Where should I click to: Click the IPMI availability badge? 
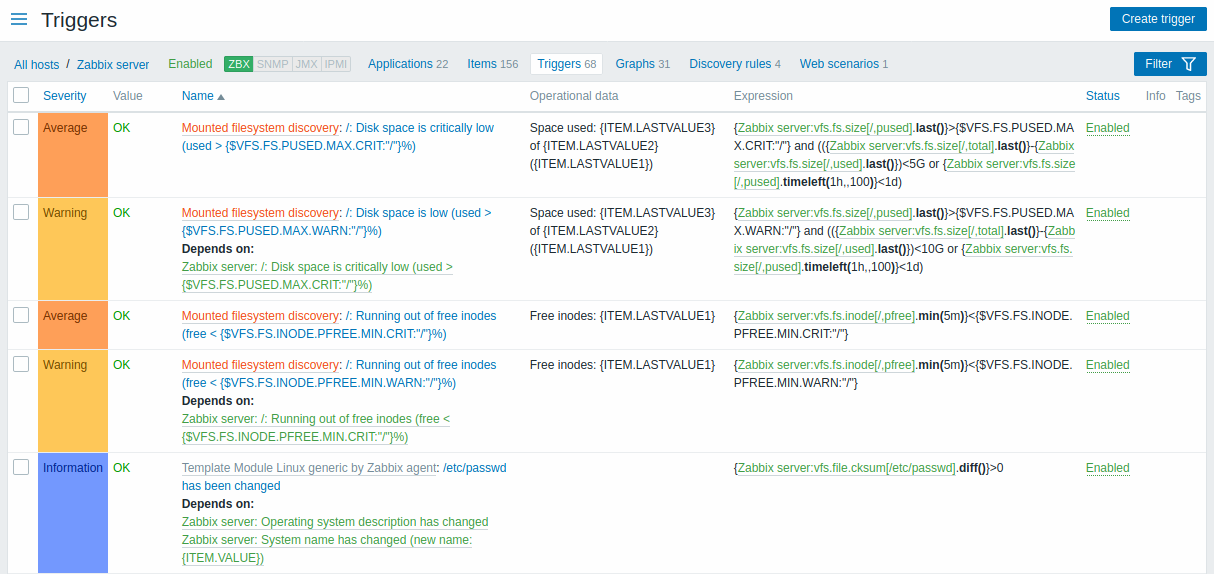pyautogui.click(x=336, y=64)
